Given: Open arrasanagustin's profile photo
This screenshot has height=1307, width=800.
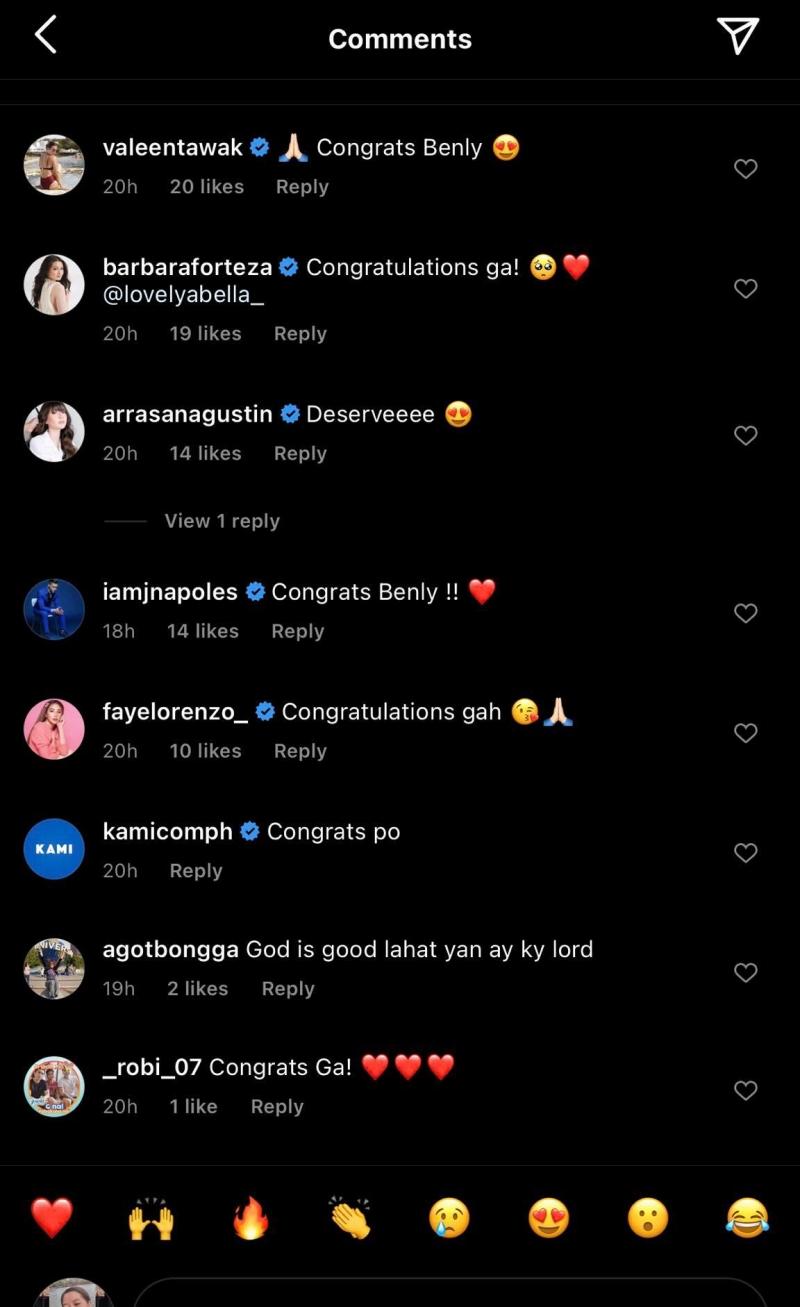Looking at the screenshot, I should pos(54,432).
